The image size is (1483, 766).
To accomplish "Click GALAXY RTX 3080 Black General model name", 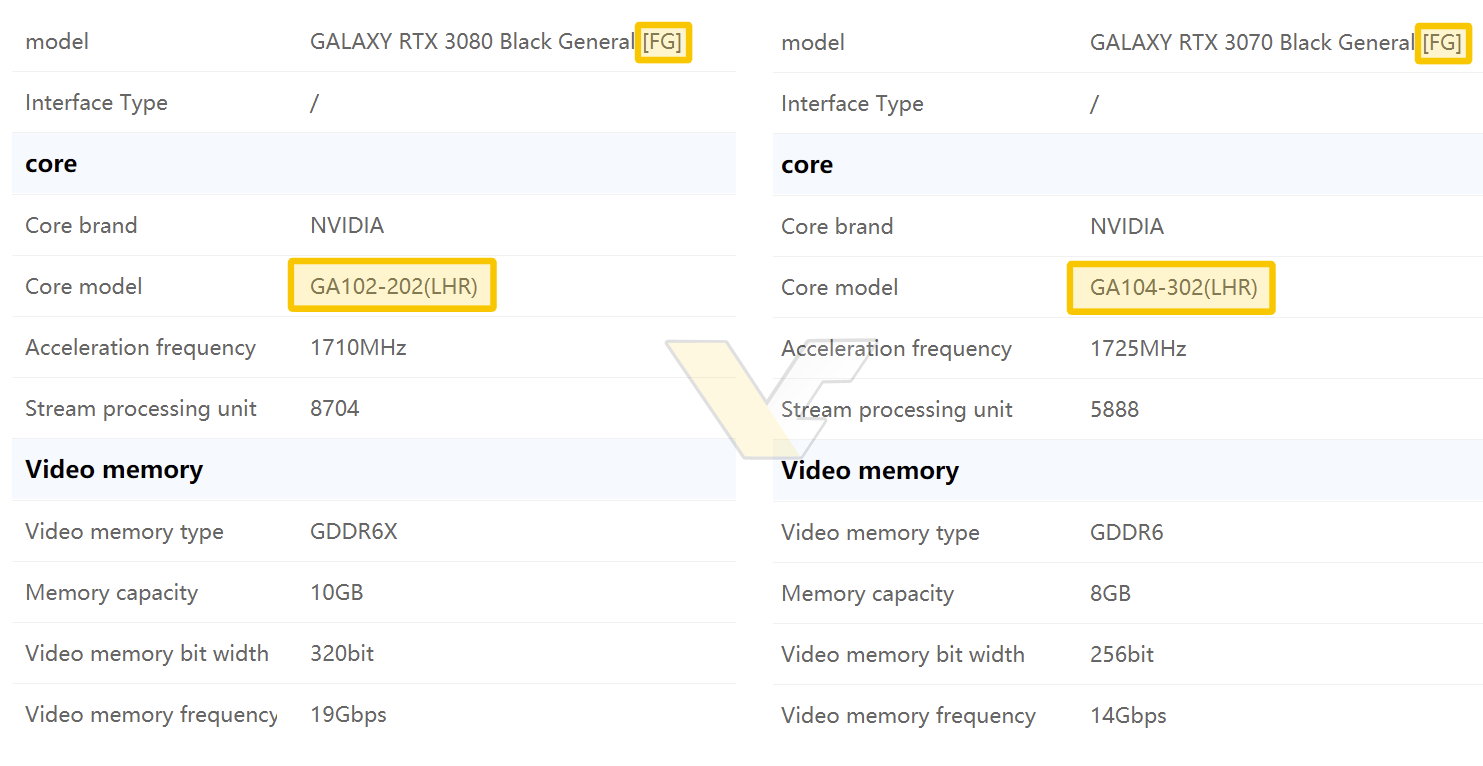I will click(472, 42).
